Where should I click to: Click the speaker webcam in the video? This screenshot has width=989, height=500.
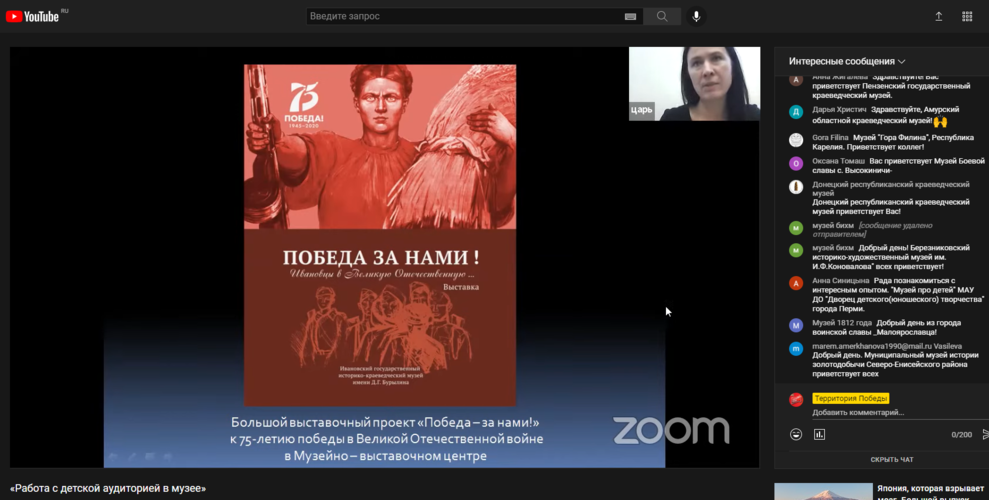pyautogui.click(x=693, y=84)
